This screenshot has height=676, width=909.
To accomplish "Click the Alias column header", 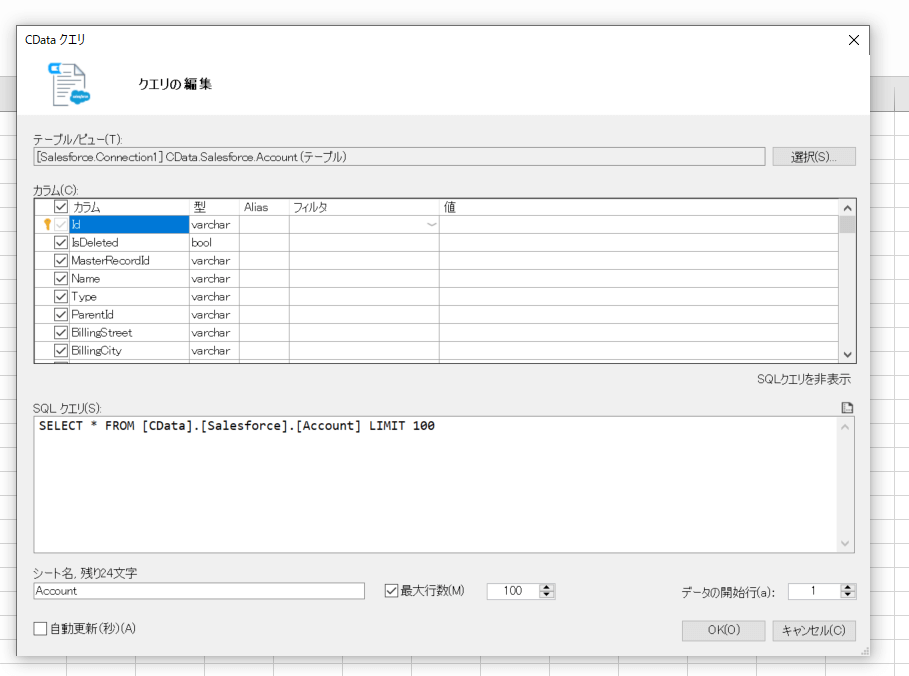I will pos(264,207).
